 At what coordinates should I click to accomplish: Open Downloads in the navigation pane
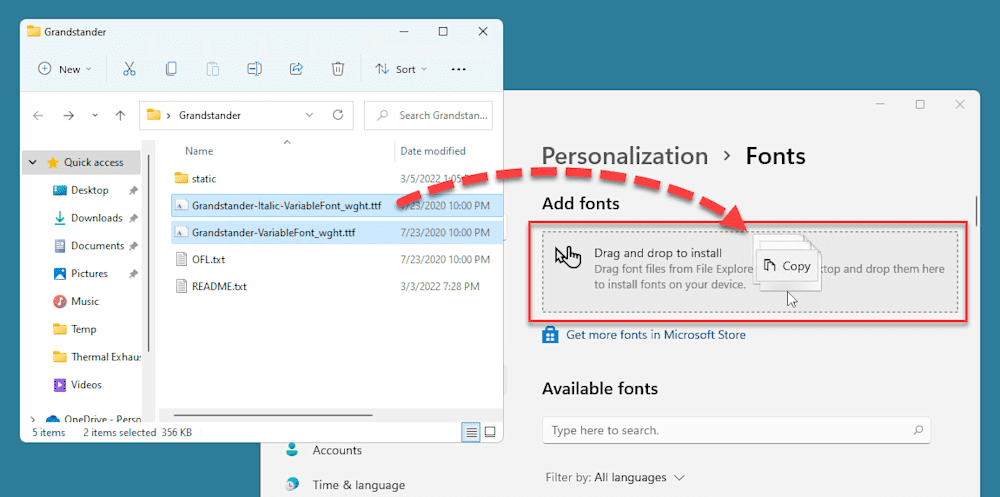pos(96,218)
